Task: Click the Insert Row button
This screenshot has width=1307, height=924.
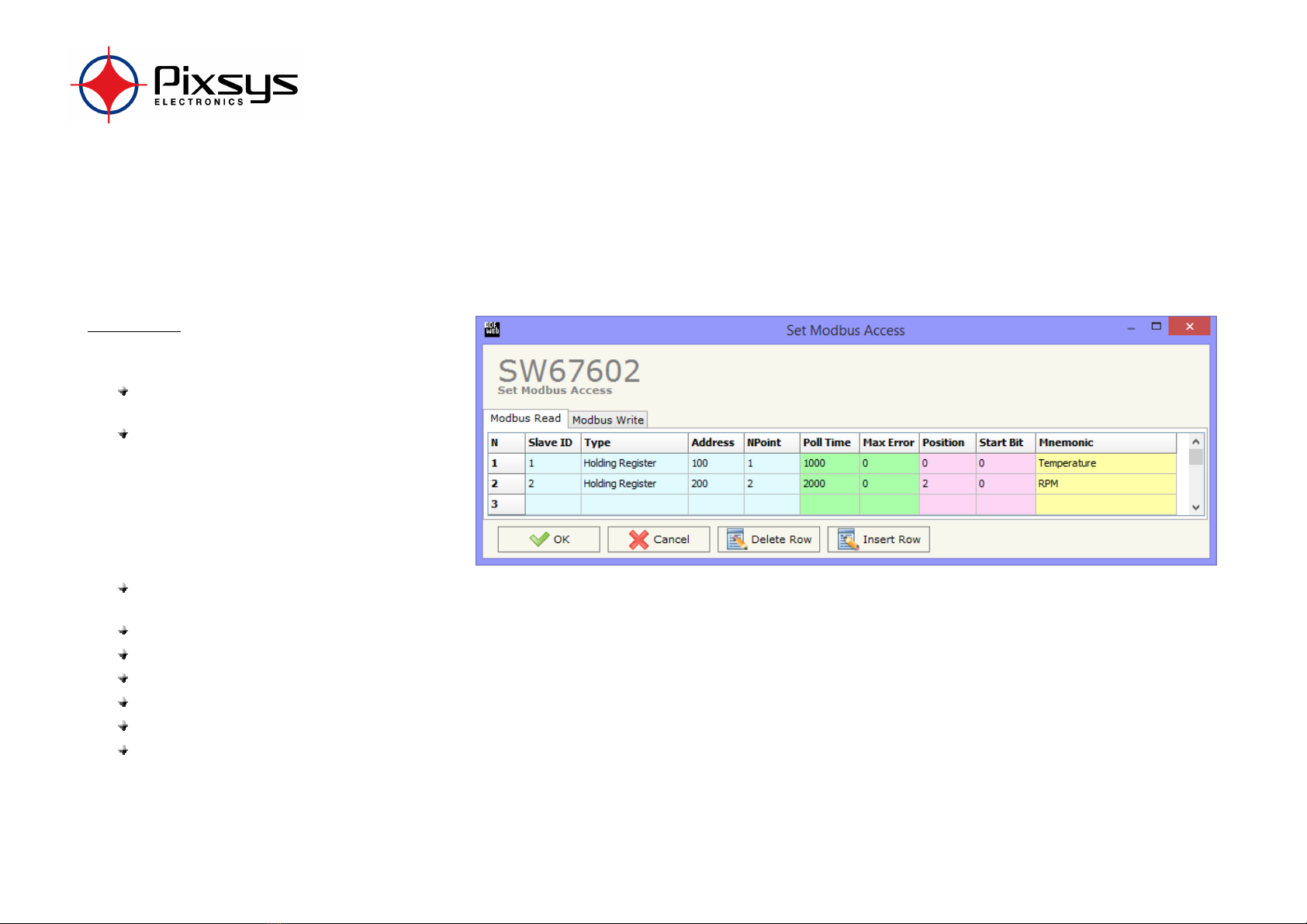Action: [879, 539]
